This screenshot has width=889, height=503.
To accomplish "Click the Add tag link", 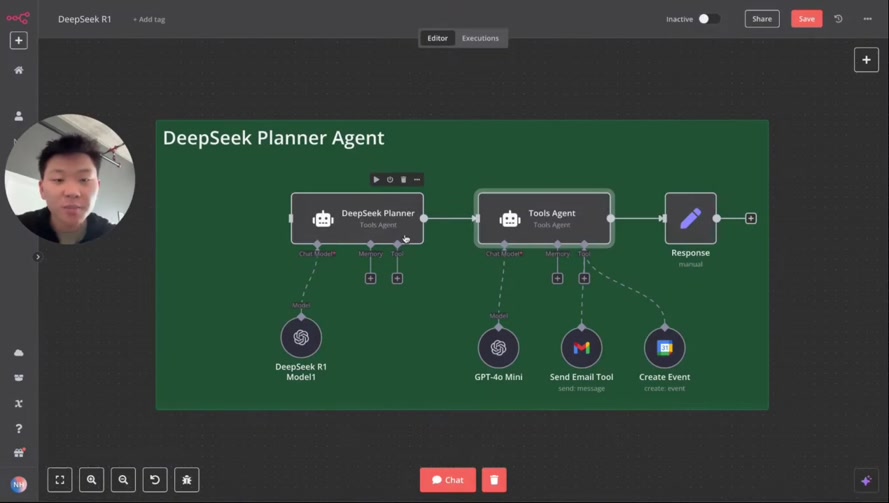I will (x=149, y=19).
